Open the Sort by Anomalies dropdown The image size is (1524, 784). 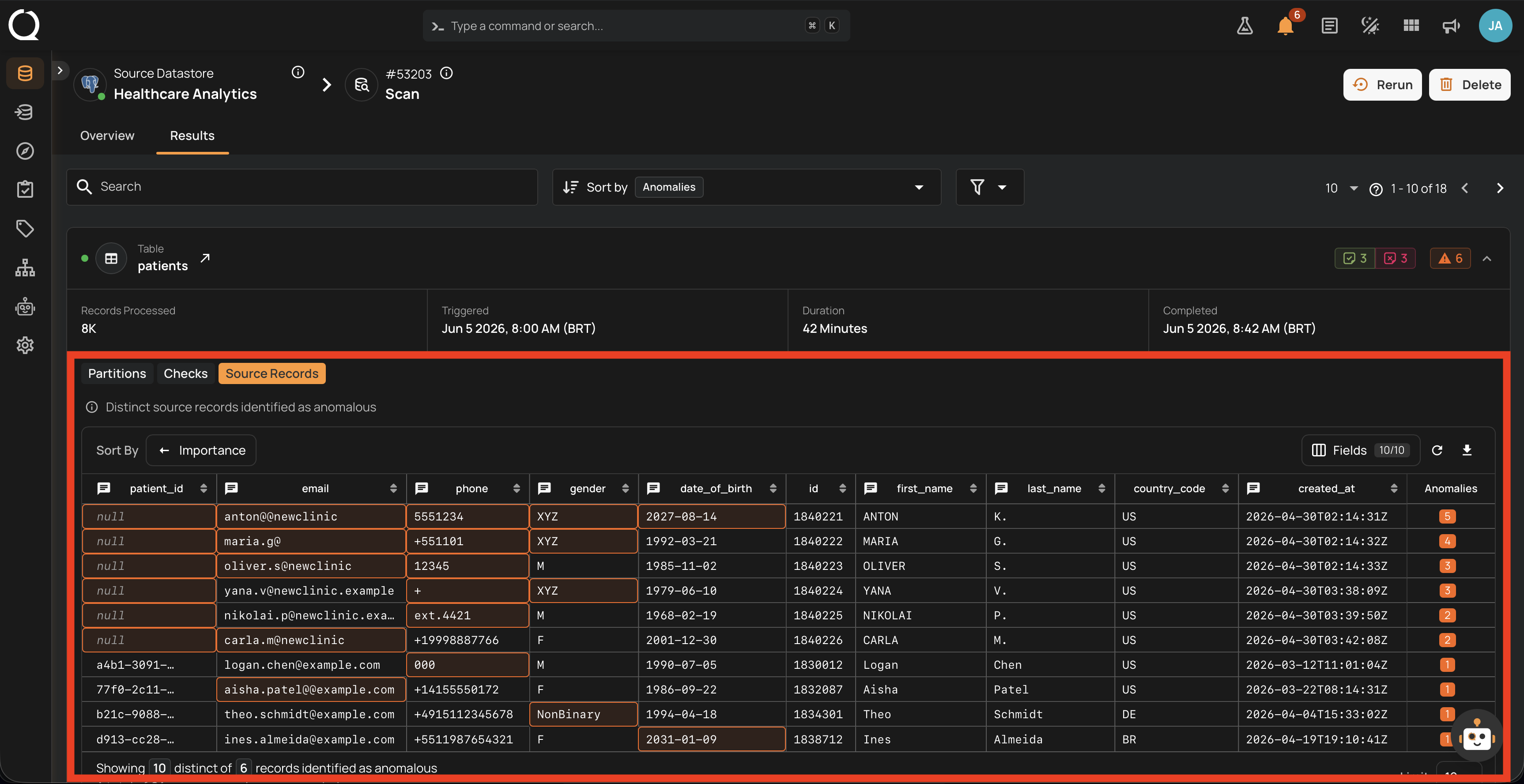coord(747,187)
